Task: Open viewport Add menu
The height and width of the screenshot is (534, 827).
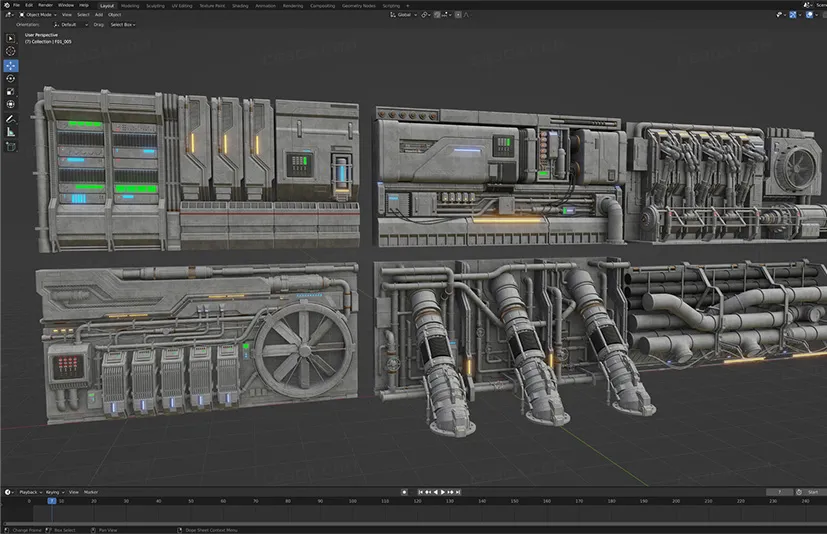Action: point(99,15)
